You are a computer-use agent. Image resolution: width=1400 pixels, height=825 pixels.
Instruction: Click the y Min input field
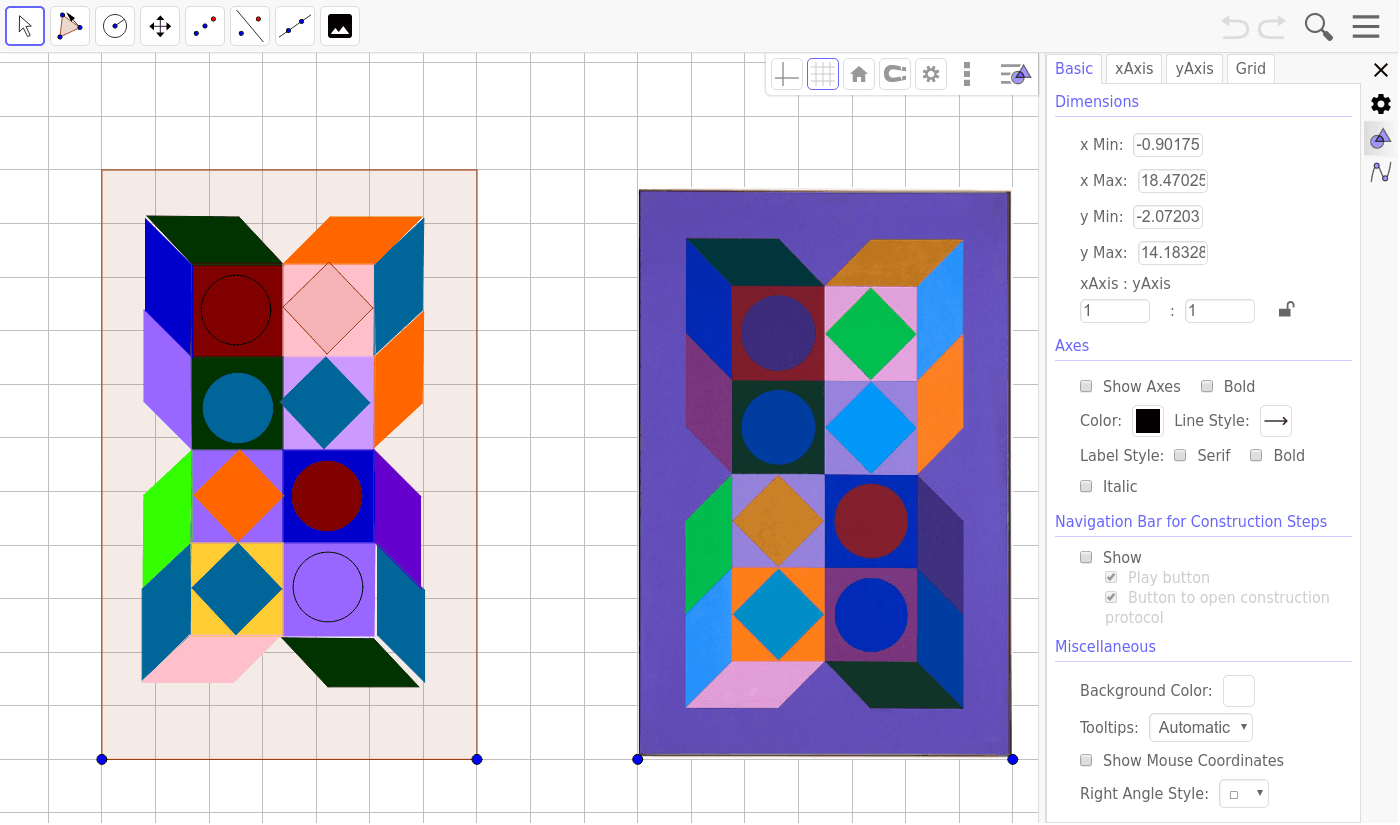pyautogui.click(x=1168, y=217)
